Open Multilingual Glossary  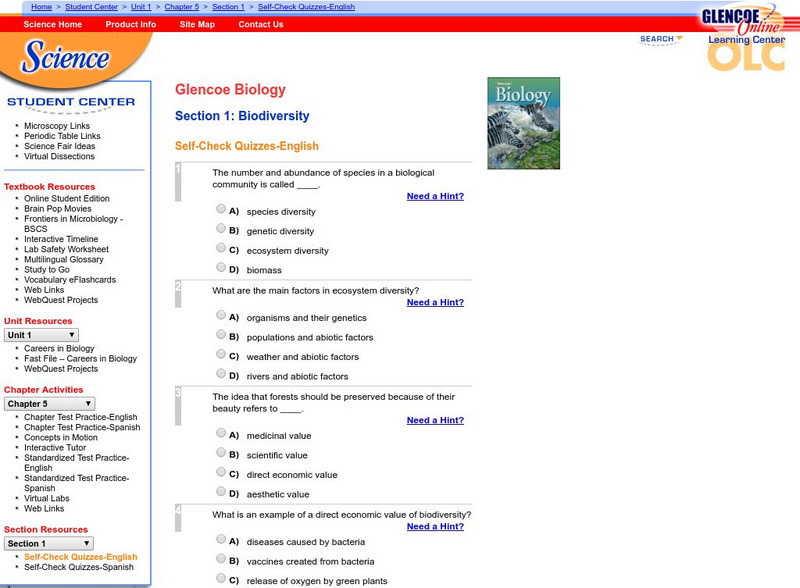(64, 259)
